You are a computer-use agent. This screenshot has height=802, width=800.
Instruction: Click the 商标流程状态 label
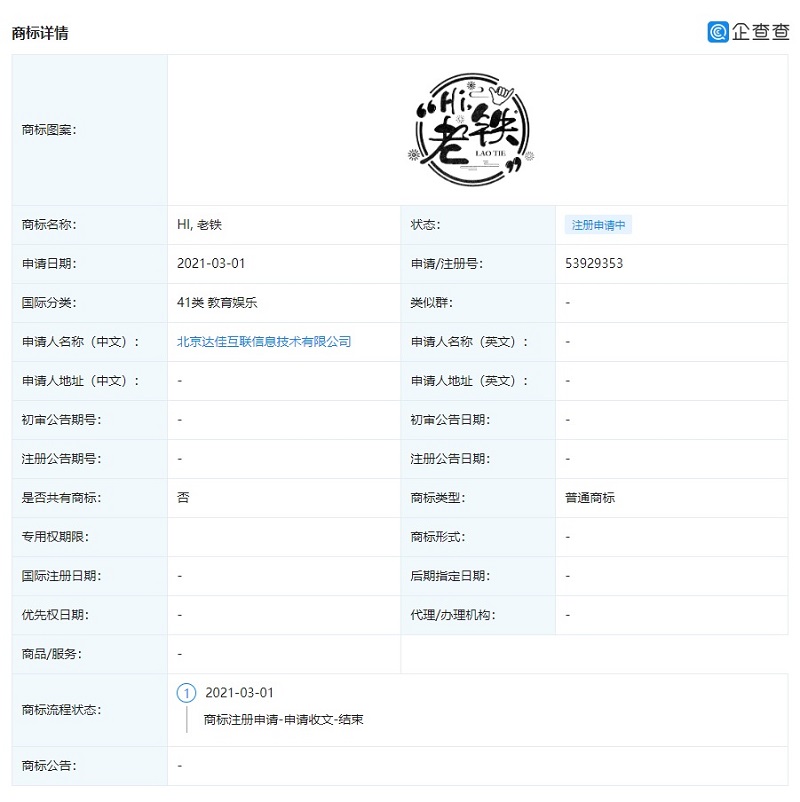pos(61,710)
